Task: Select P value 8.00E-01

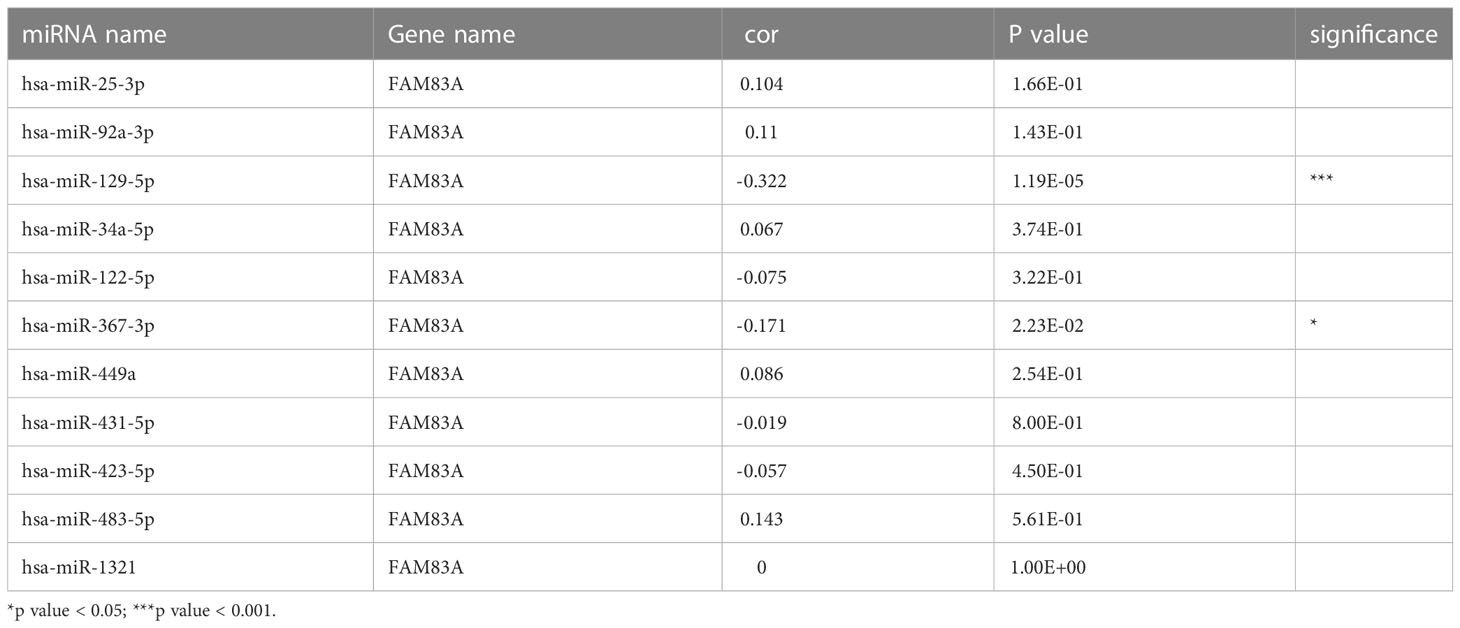Action: pos(1046,422)
